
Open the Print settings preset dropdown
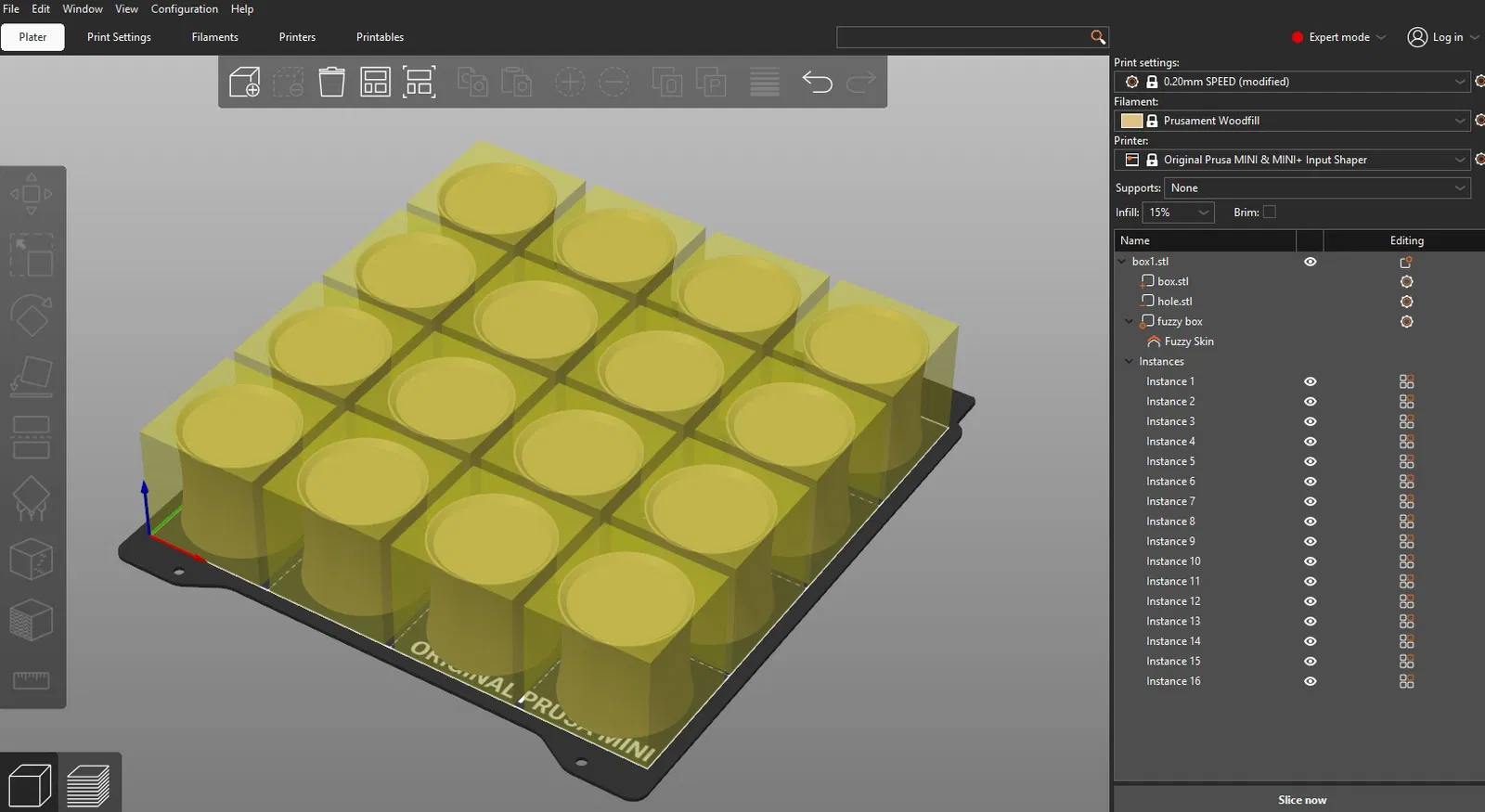pyautogui.click(x=1292, y=82)
